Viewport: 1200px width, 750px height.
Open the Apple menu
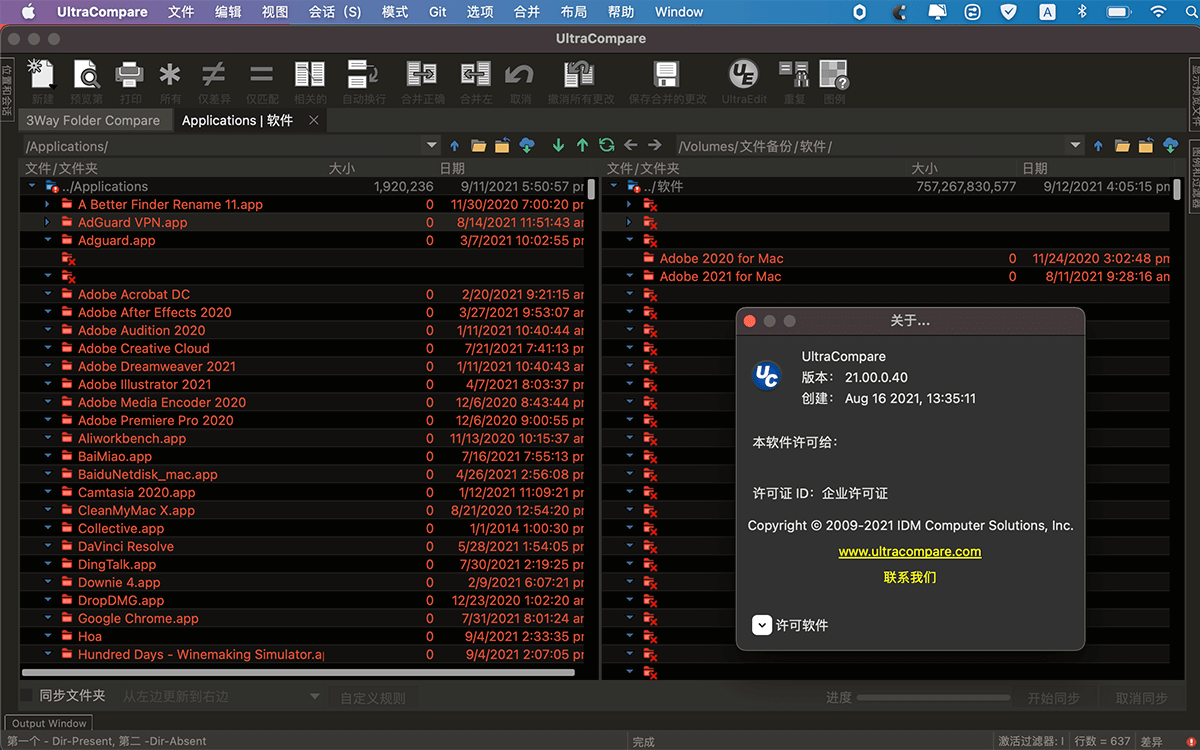28,12
